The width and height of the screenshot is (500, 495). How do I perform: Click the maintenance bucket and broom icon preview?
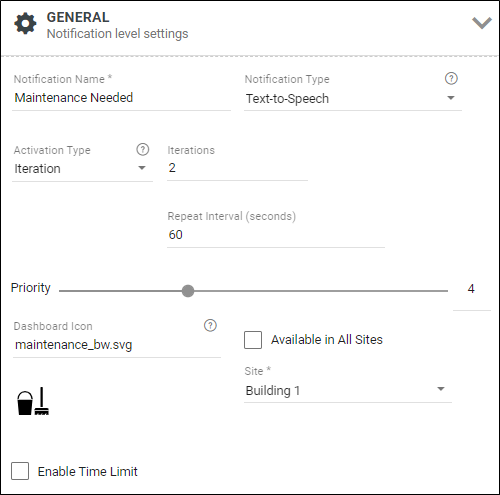33,401
